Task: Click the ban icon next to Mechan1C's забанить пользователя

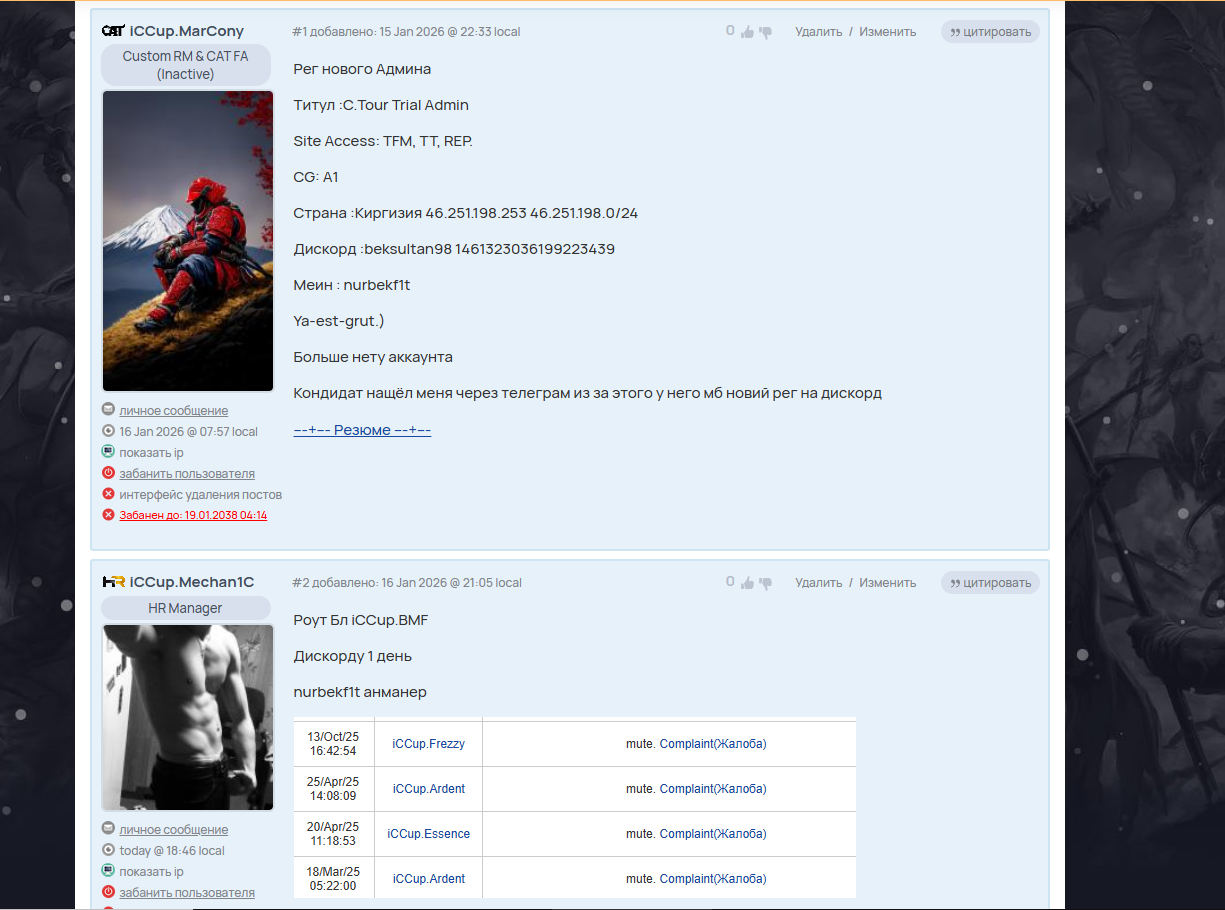Action: point(108,892)
